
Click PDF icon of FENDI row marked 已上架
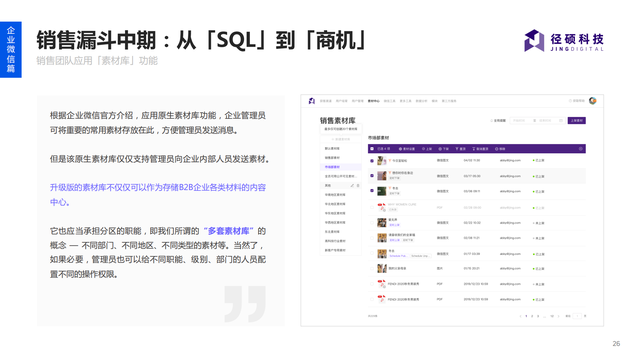coord(382,299)
